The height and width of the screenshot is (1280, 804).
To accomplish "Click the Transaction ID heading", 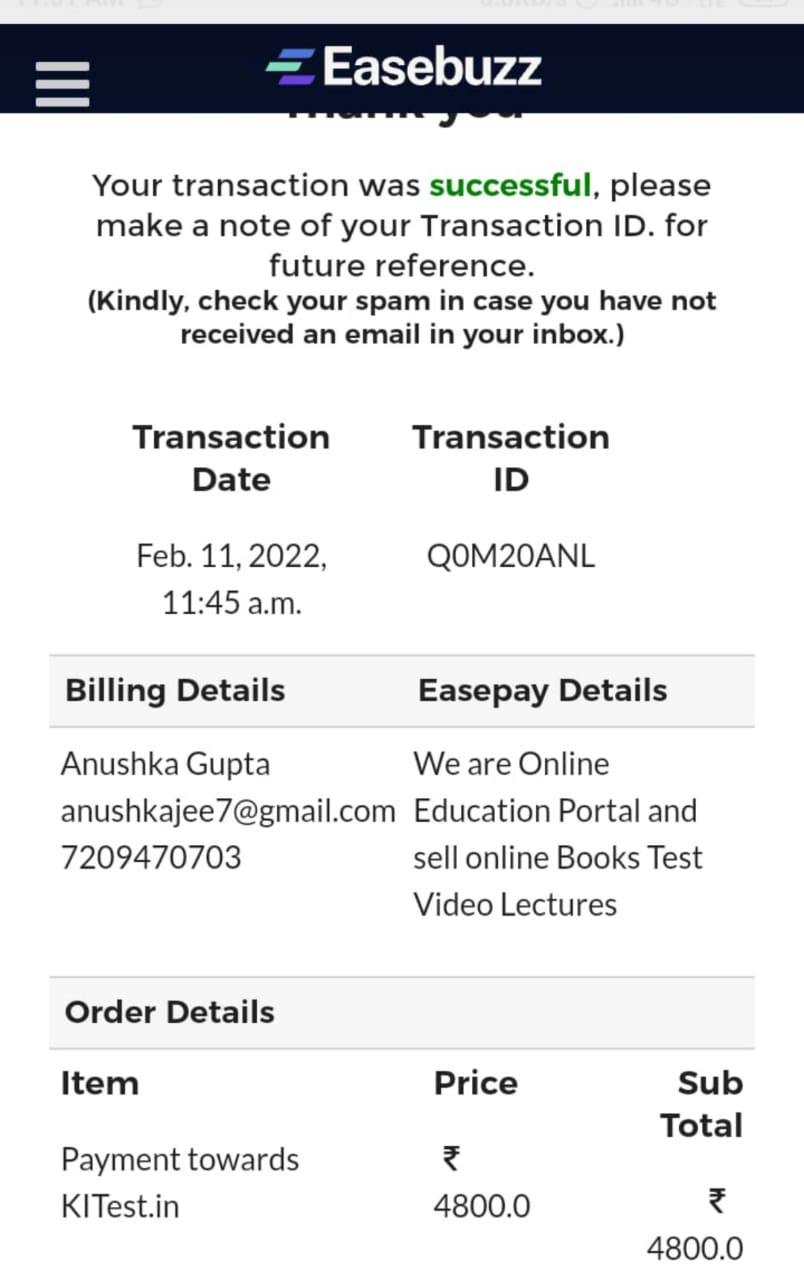I will 510,458.
